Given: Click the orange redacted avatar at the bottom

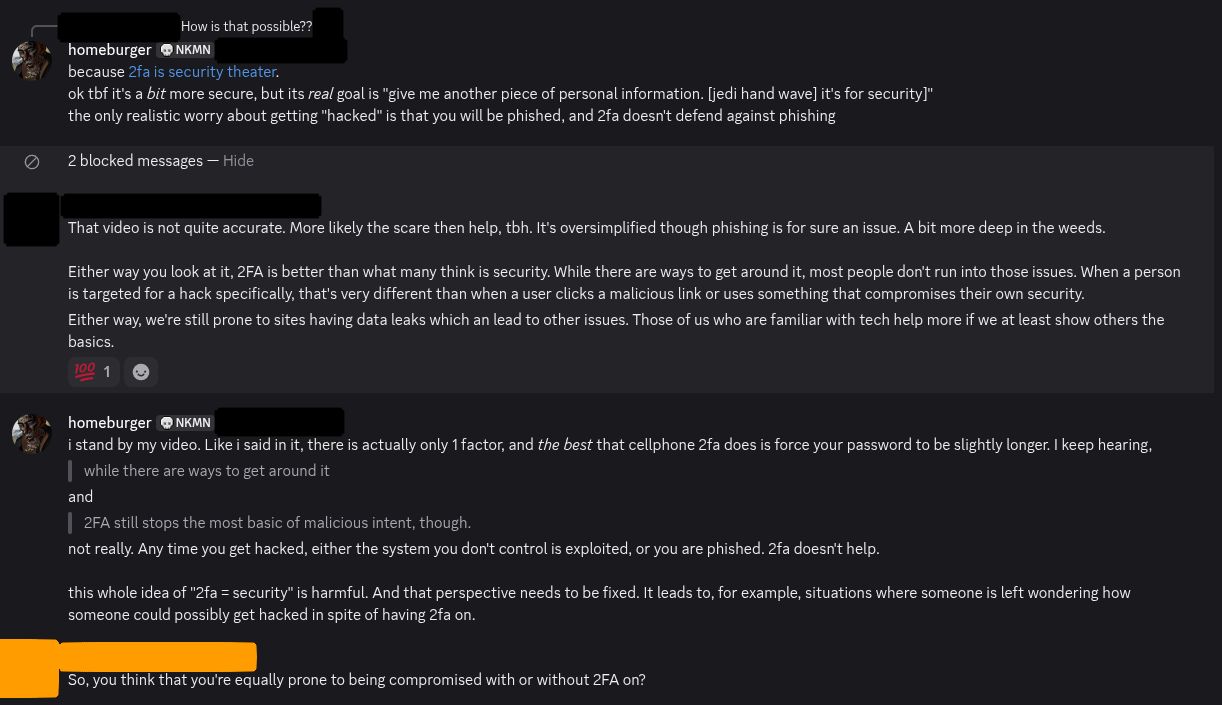Looking at the screenshot, I should (x=29, y=667).
